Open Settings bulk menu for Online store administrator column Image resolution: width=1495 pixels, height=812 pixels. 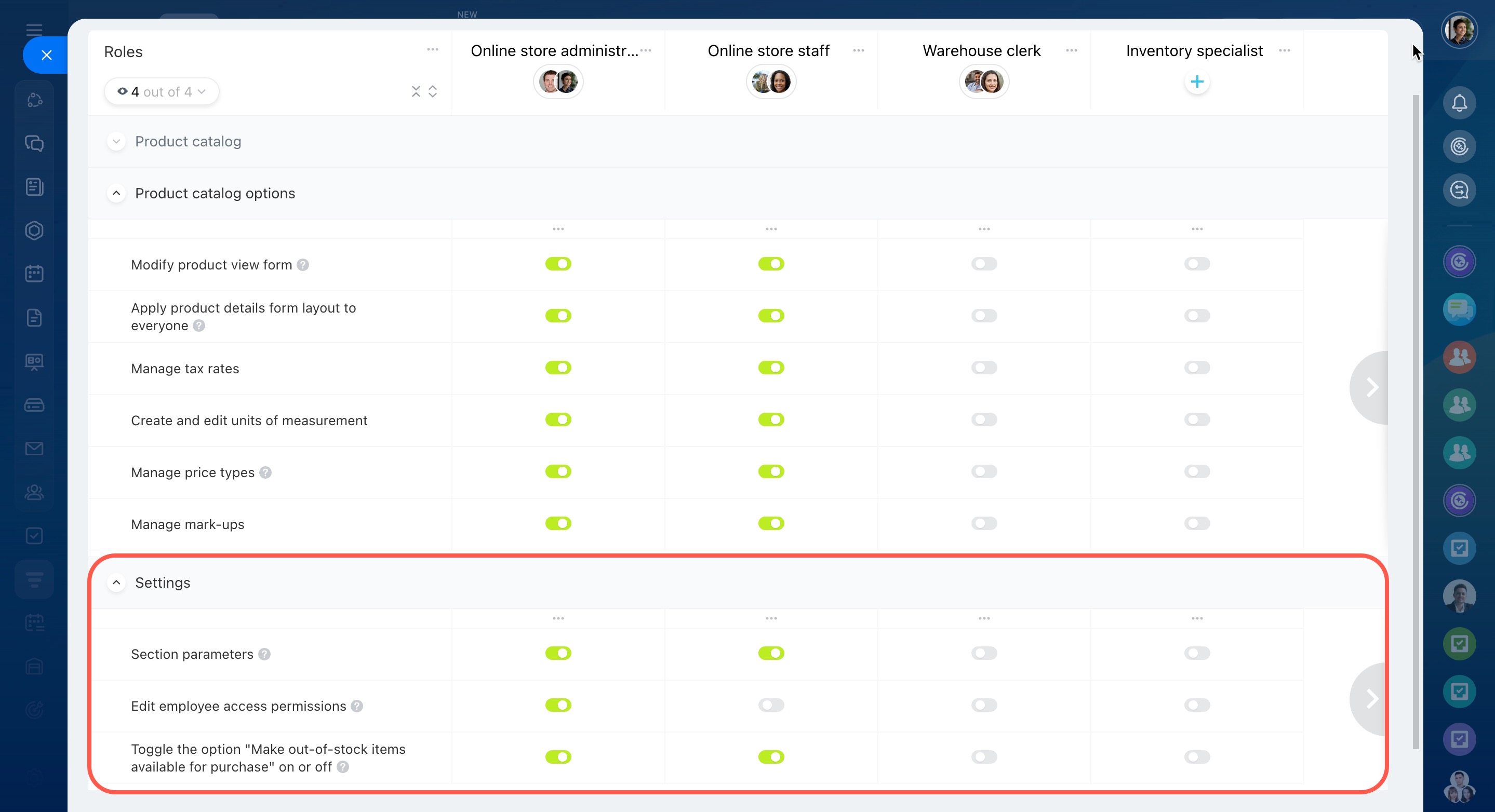558,618
